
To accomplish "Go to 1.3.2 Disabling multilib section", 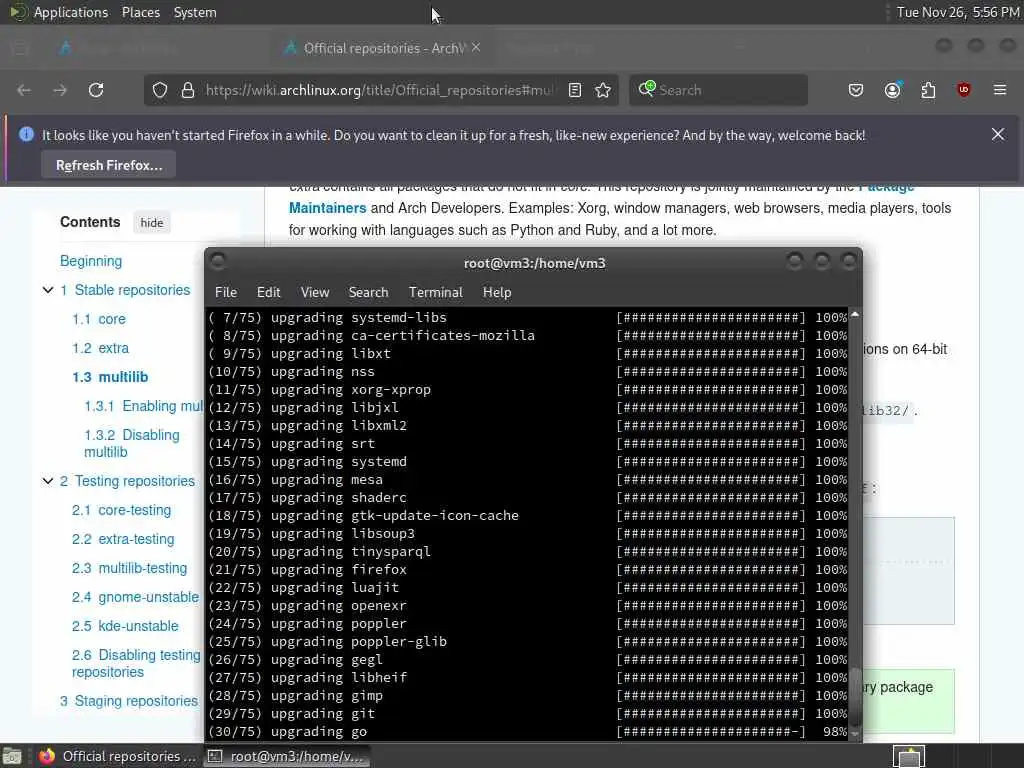I will tap(131, 443).
